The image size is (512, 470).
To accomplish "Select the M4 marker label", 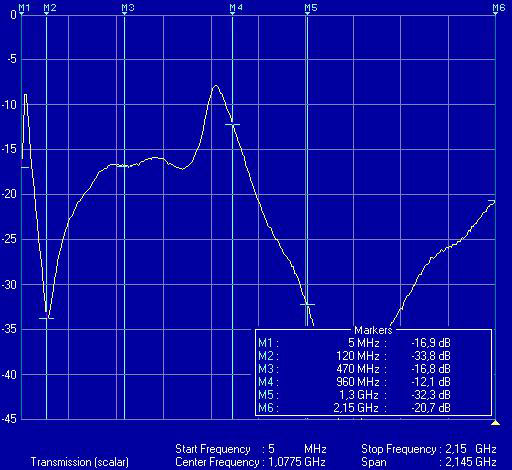I will click(x=236, y=7).
